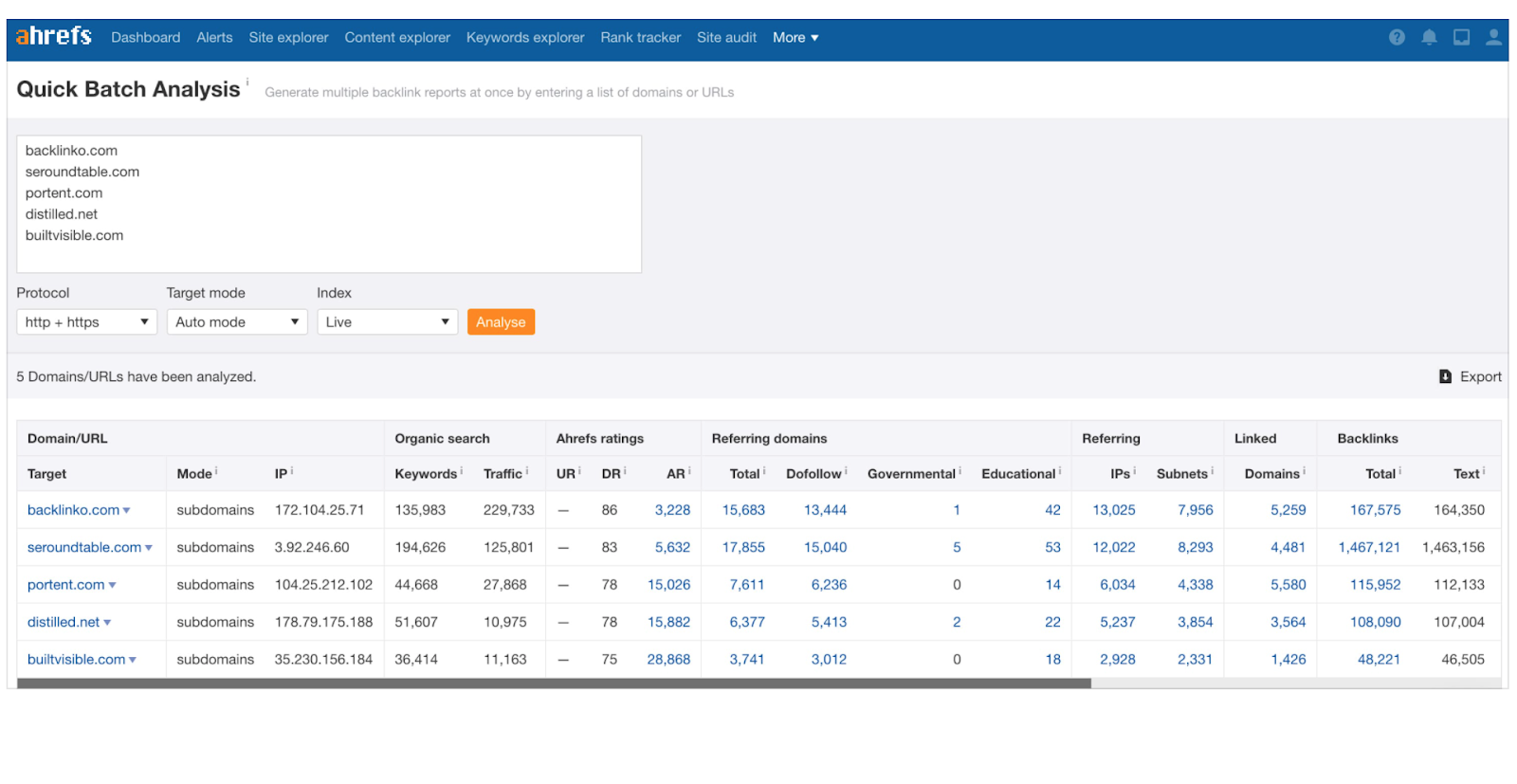Click the ahrefs logo

point(54,36)
